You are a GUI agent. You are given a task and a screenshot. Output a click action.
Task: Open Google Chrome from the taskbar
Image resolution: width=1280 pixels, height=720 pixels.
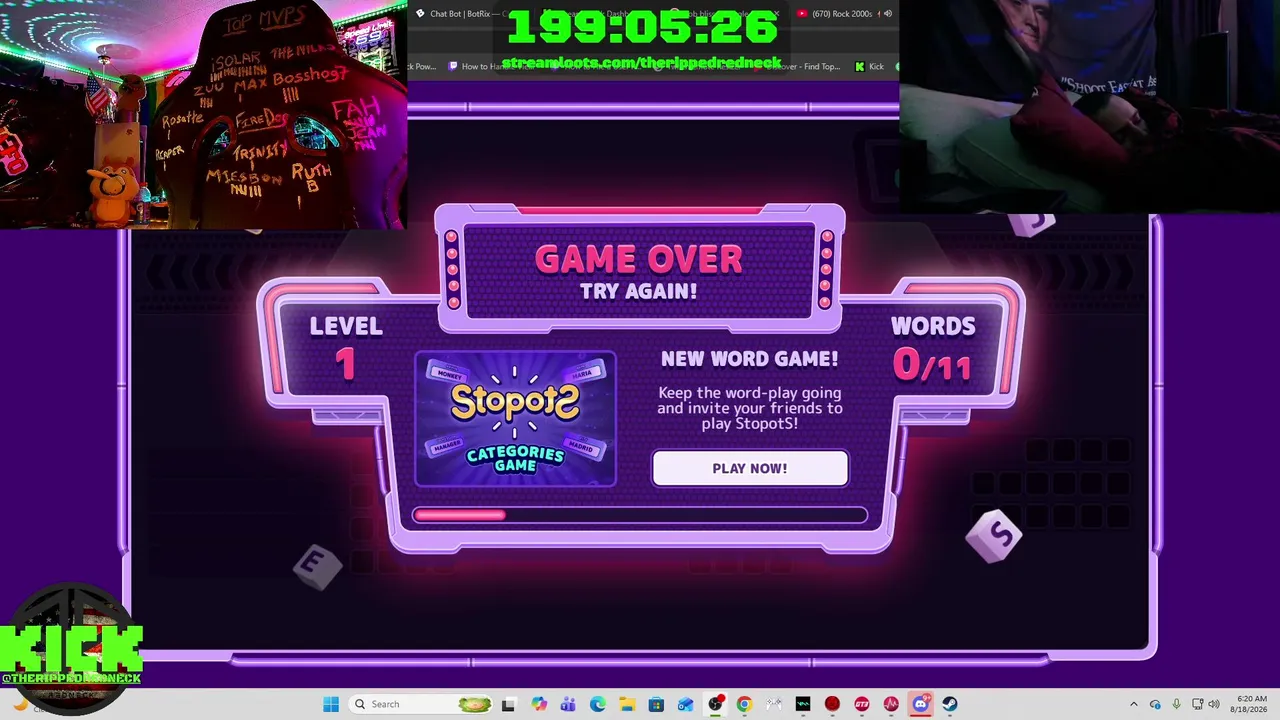pos(744,704)
